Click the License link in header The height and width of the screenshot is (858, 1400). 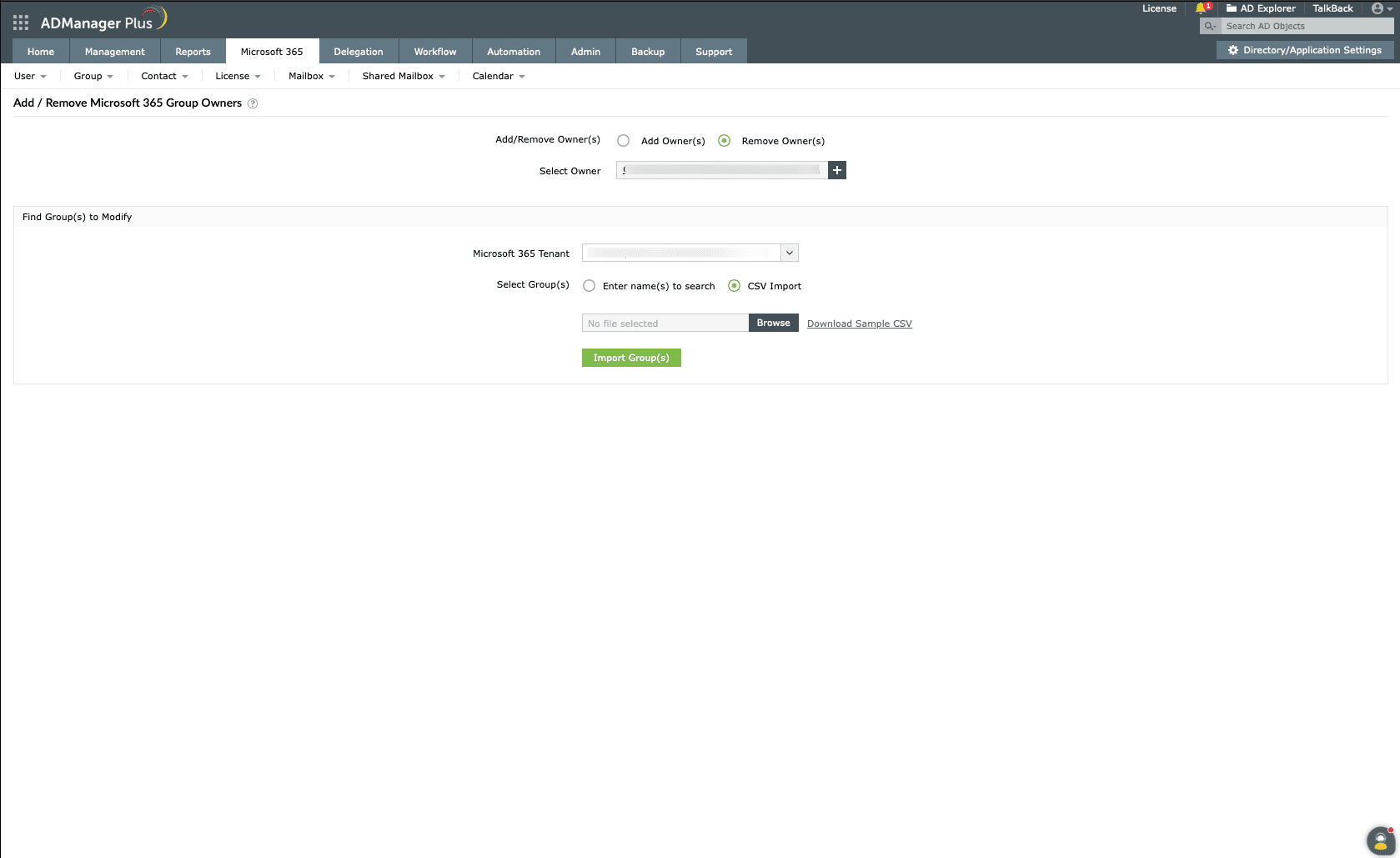[x=1159, y=8]
